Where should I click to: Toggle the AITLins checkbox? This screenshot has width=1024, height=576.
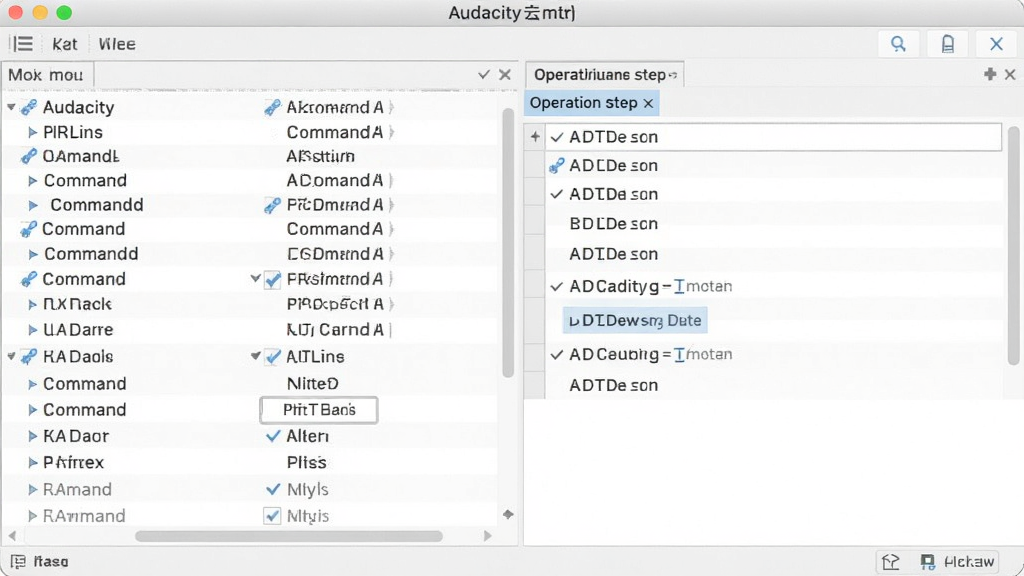tap(272, 357)
